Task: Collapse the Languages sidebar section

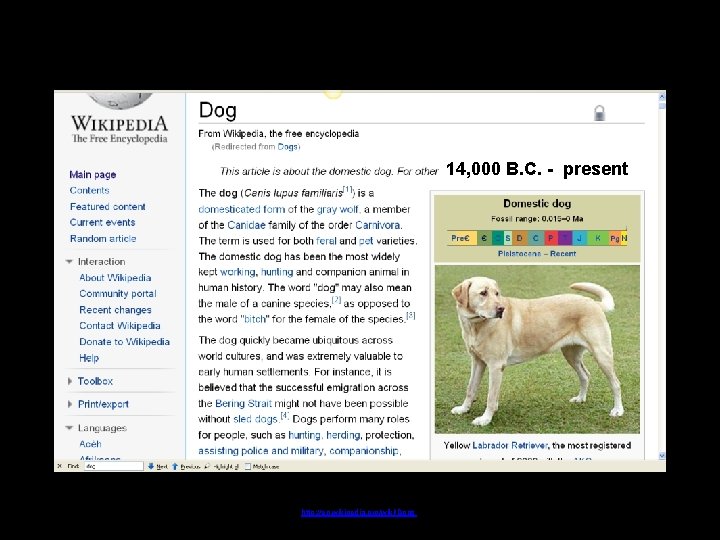Action: pos(69,428)
